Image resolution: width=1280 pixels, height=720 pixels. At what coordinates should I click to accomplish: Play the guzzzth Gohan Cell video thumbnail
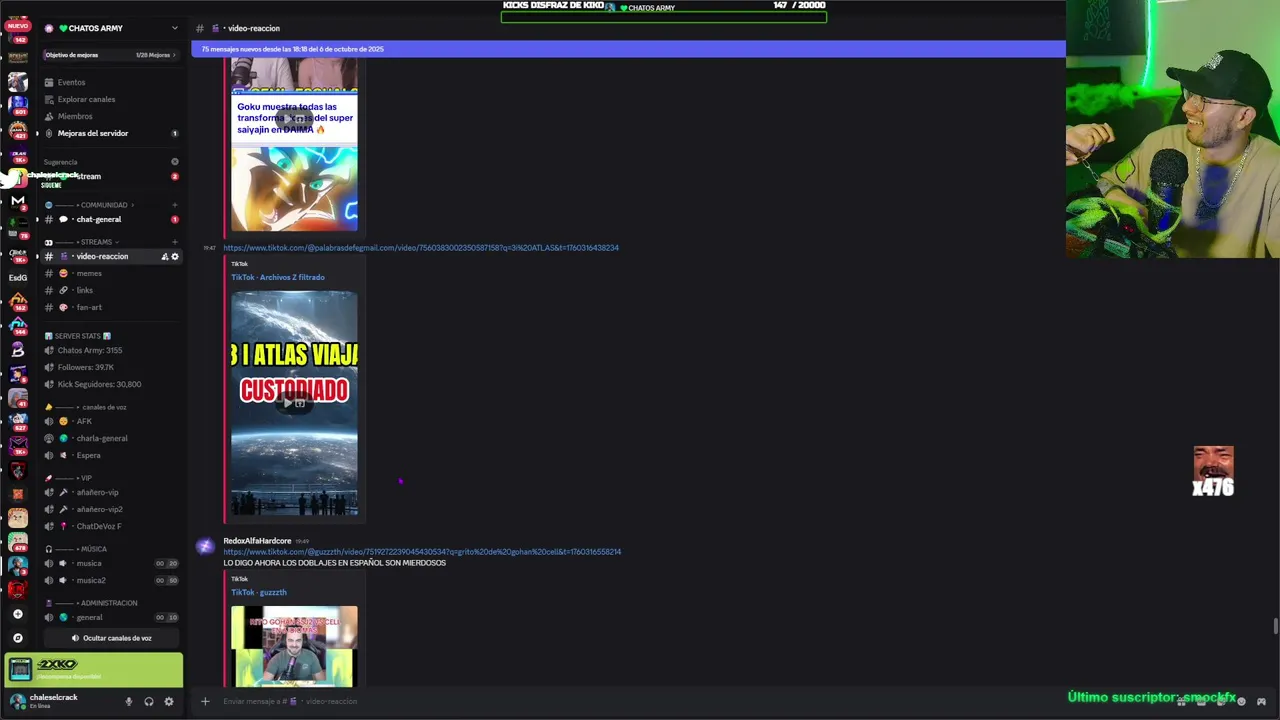[x=294, y=646]
